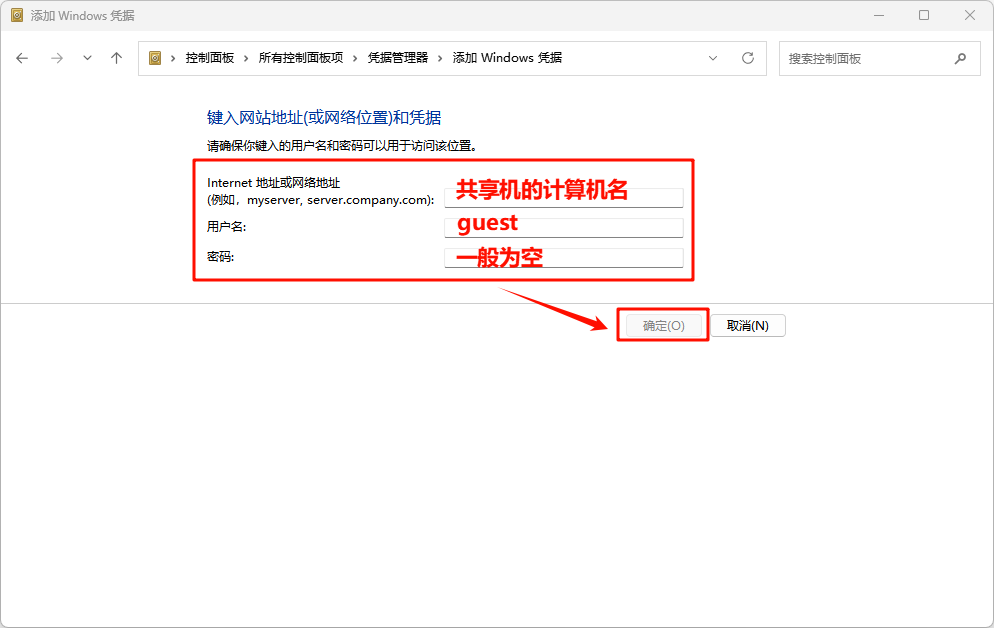Expand chevron after 所有控制面板项 breadcrumb
This screenshot has height=628, width=994.
tap(355, 58)
